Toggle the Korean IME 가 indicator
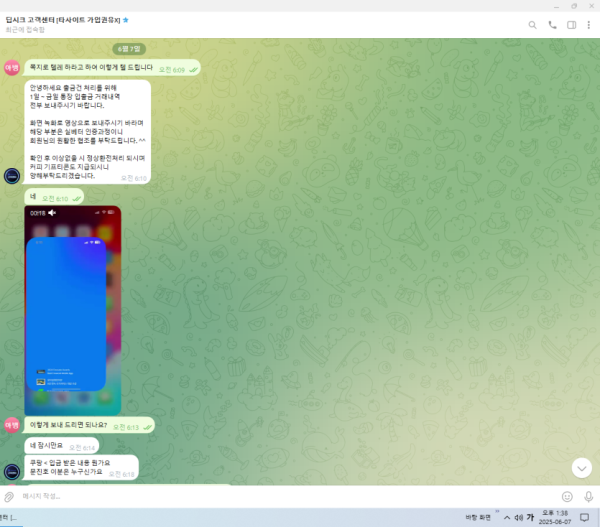The height and width of the screenshot is (527, 600). click(x=530, y=517)
